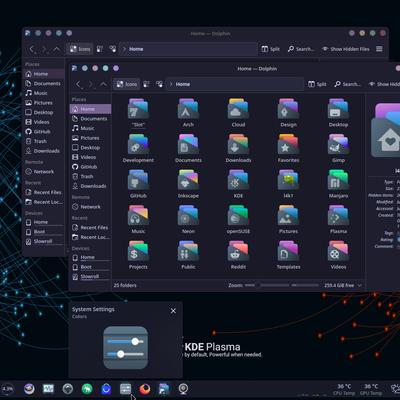
Task: Select Icons view mode in front Dolphin window
Action: click(126, 84)
